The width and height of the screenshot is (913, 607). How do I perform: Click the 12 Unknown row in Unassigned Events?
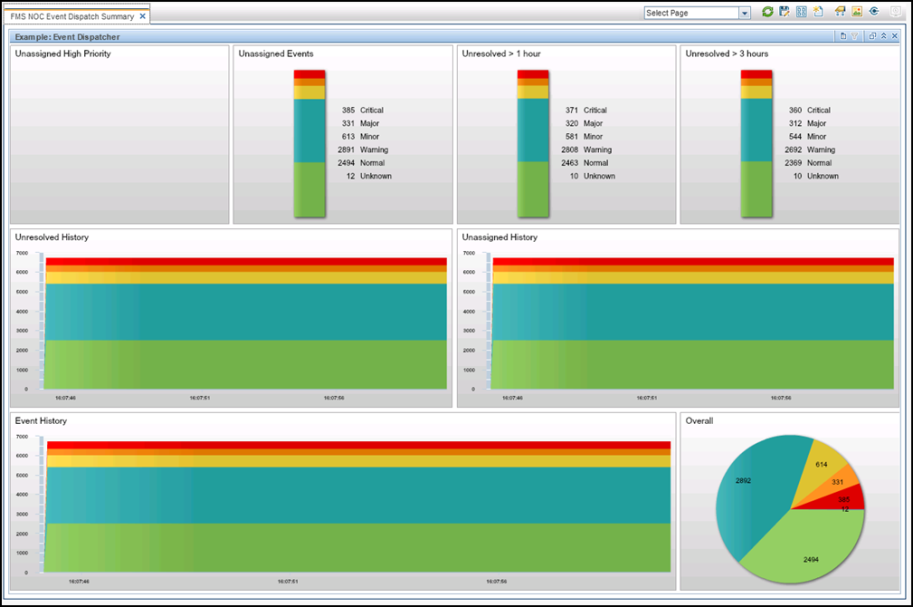coord(369,176)
